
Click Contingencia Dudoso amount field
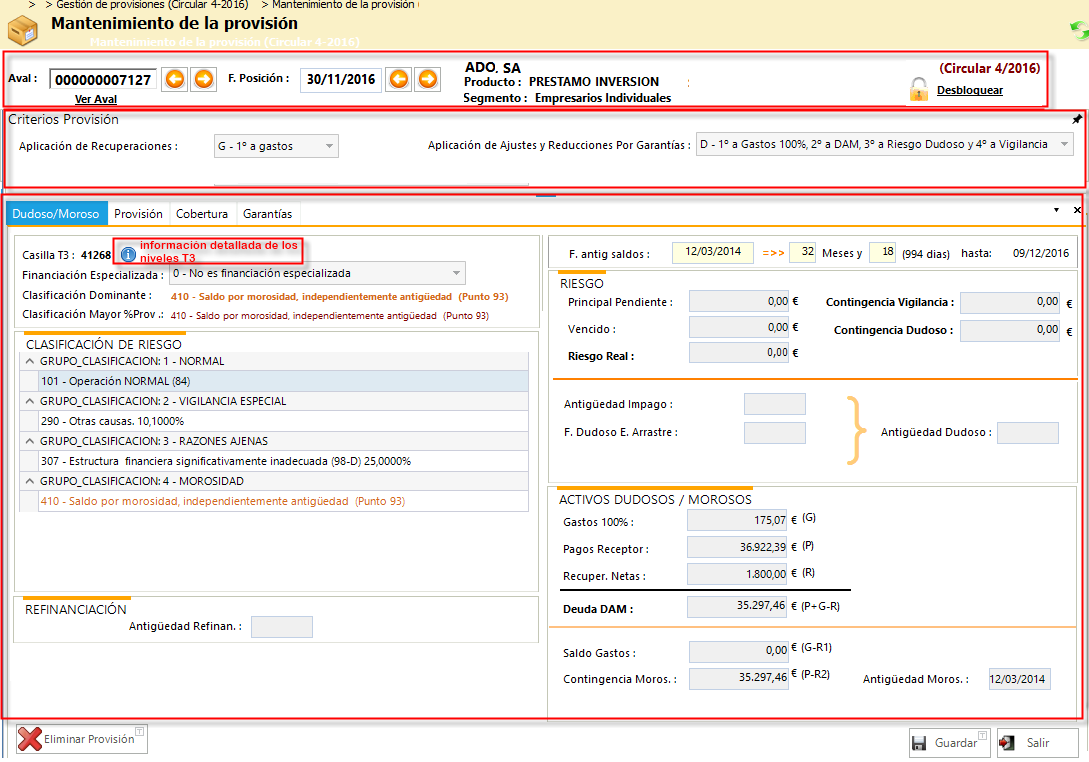(x=1011, y=330)
